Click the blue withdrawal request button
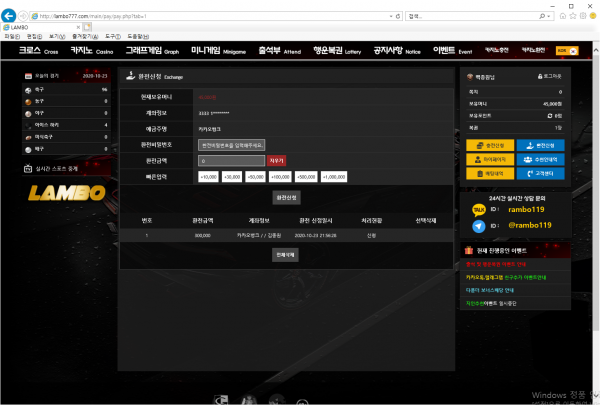Image resolution: width=600 pixels, height=405 pixels. point(540,145)
